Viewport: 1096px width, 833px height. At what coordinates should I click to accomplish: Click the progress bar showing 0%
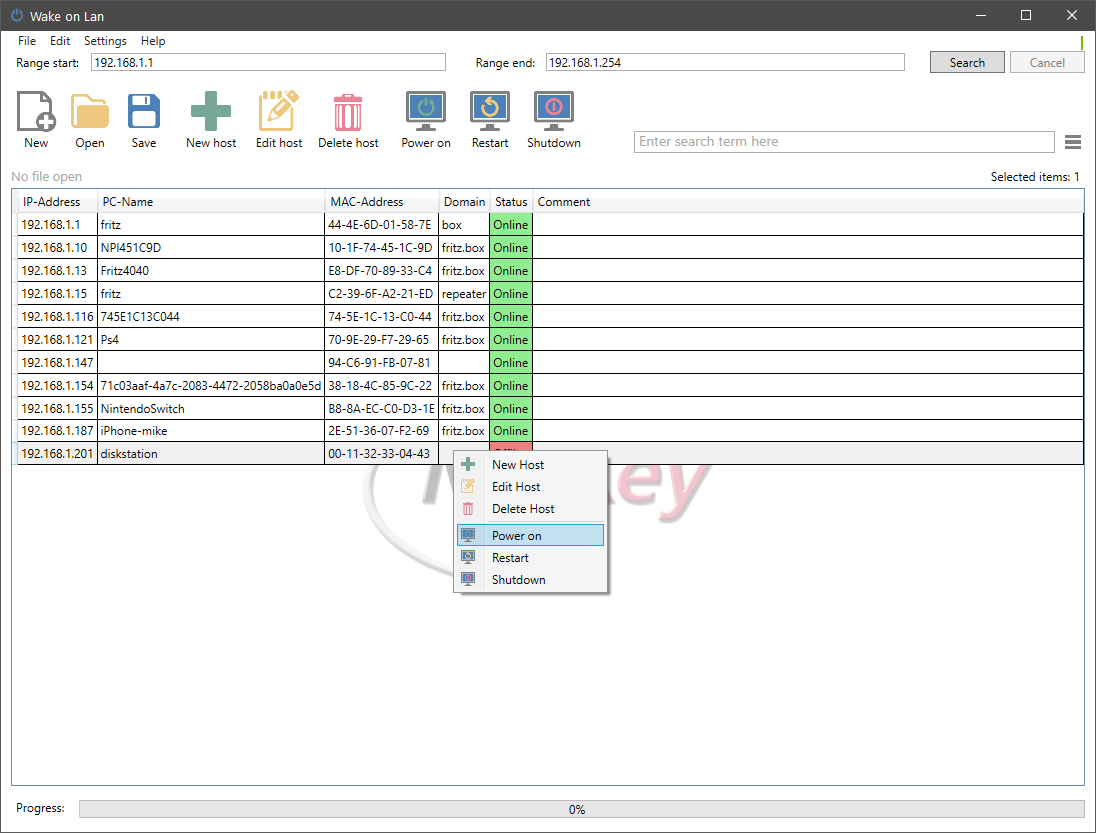point(582,809)
